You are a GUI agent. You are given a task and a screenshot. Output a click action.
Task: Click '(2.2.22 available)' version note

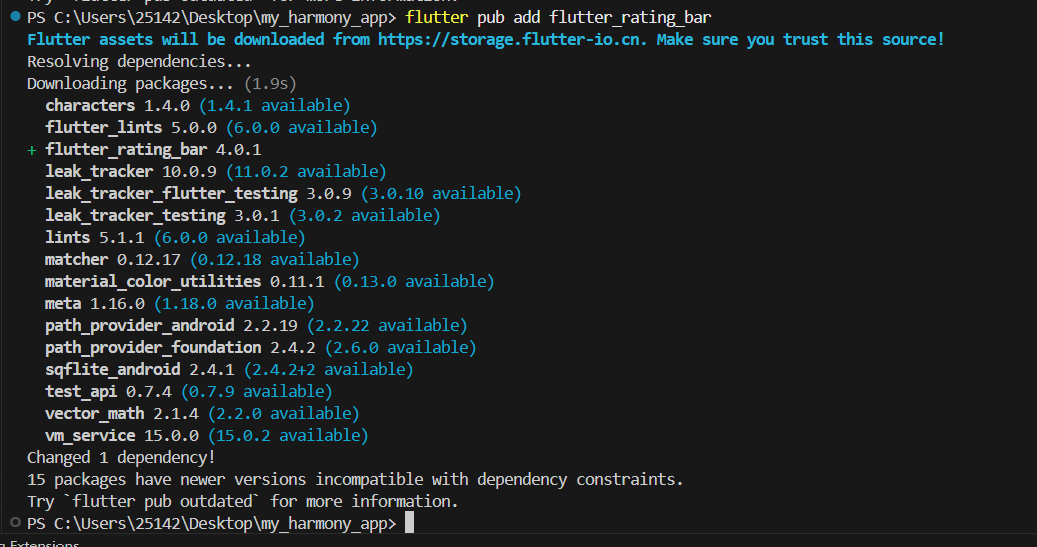387,325
